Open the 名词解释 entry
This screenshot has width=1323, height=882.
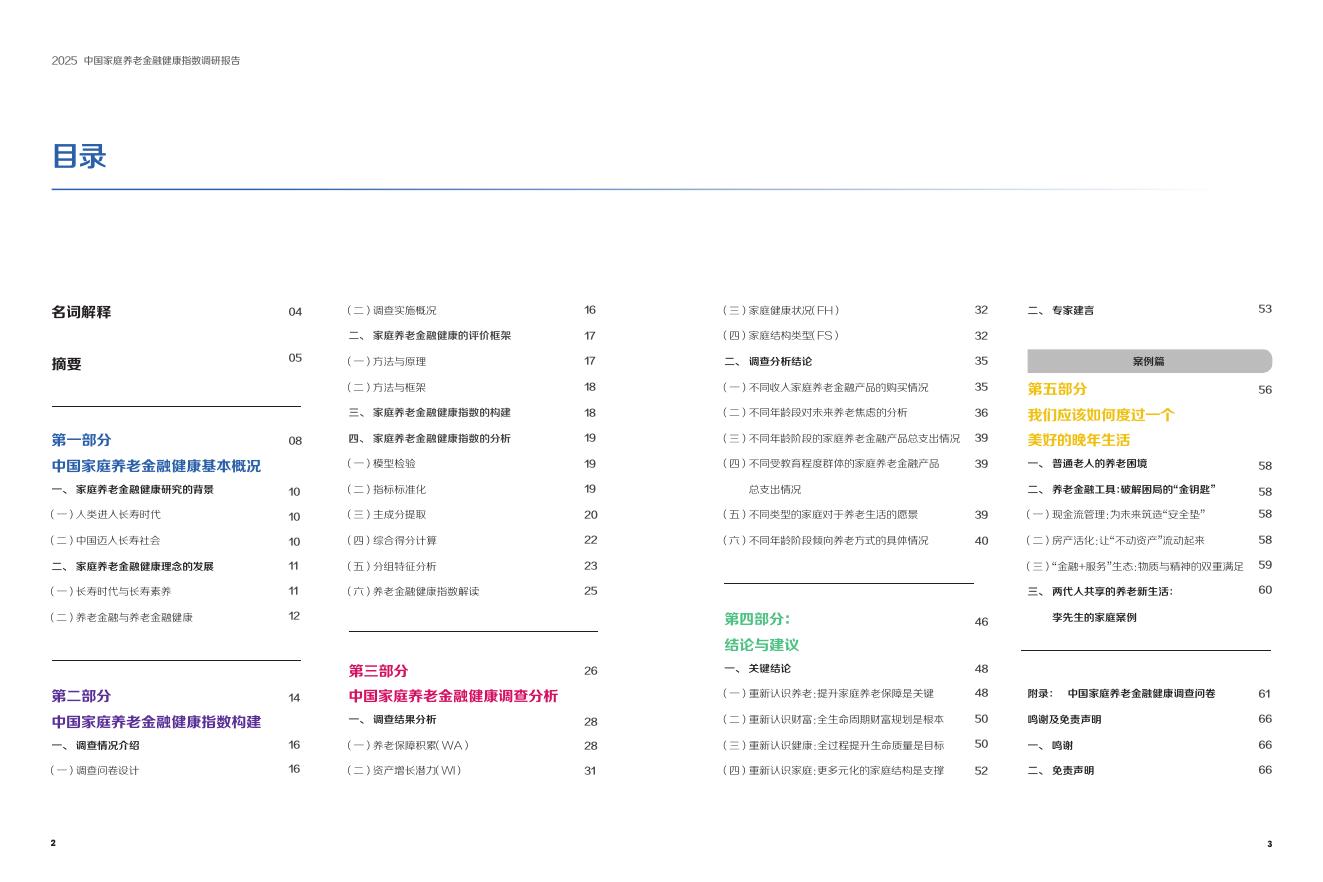(81, 312)
